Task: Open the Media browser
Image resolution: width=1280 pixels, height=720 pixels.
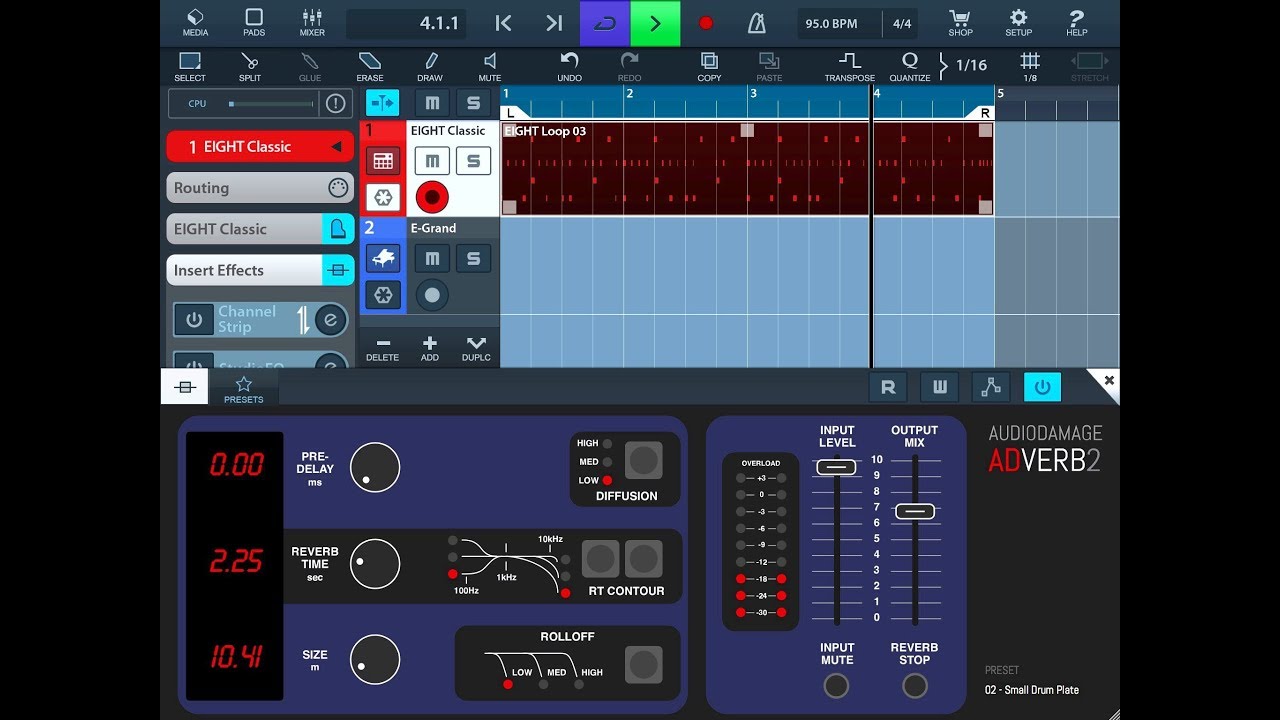Action: point(195,22)
